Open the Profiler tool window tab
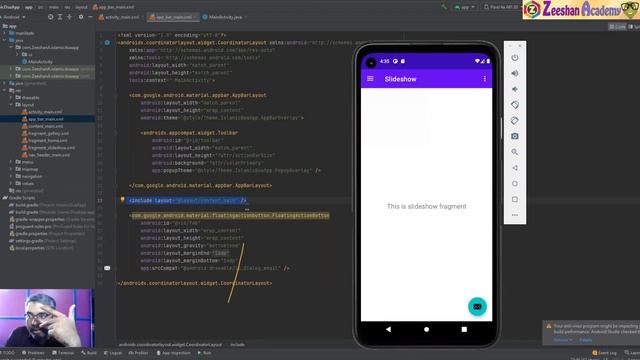The width and height of the screenshot is (640, 360). (x=138, y=353)
